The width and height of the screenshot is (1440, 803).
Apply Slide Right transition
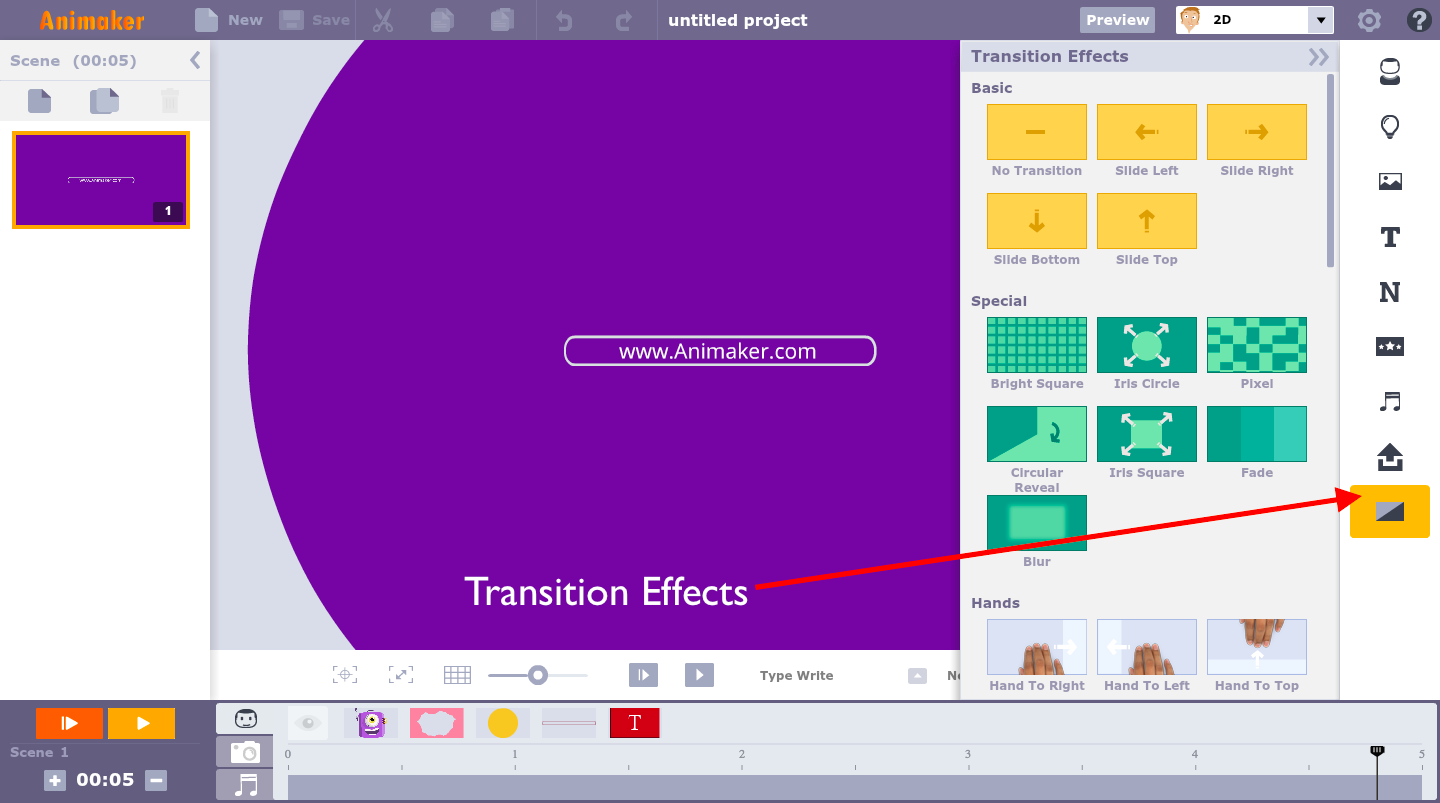pyautogui.click(x=1257, y=132)
